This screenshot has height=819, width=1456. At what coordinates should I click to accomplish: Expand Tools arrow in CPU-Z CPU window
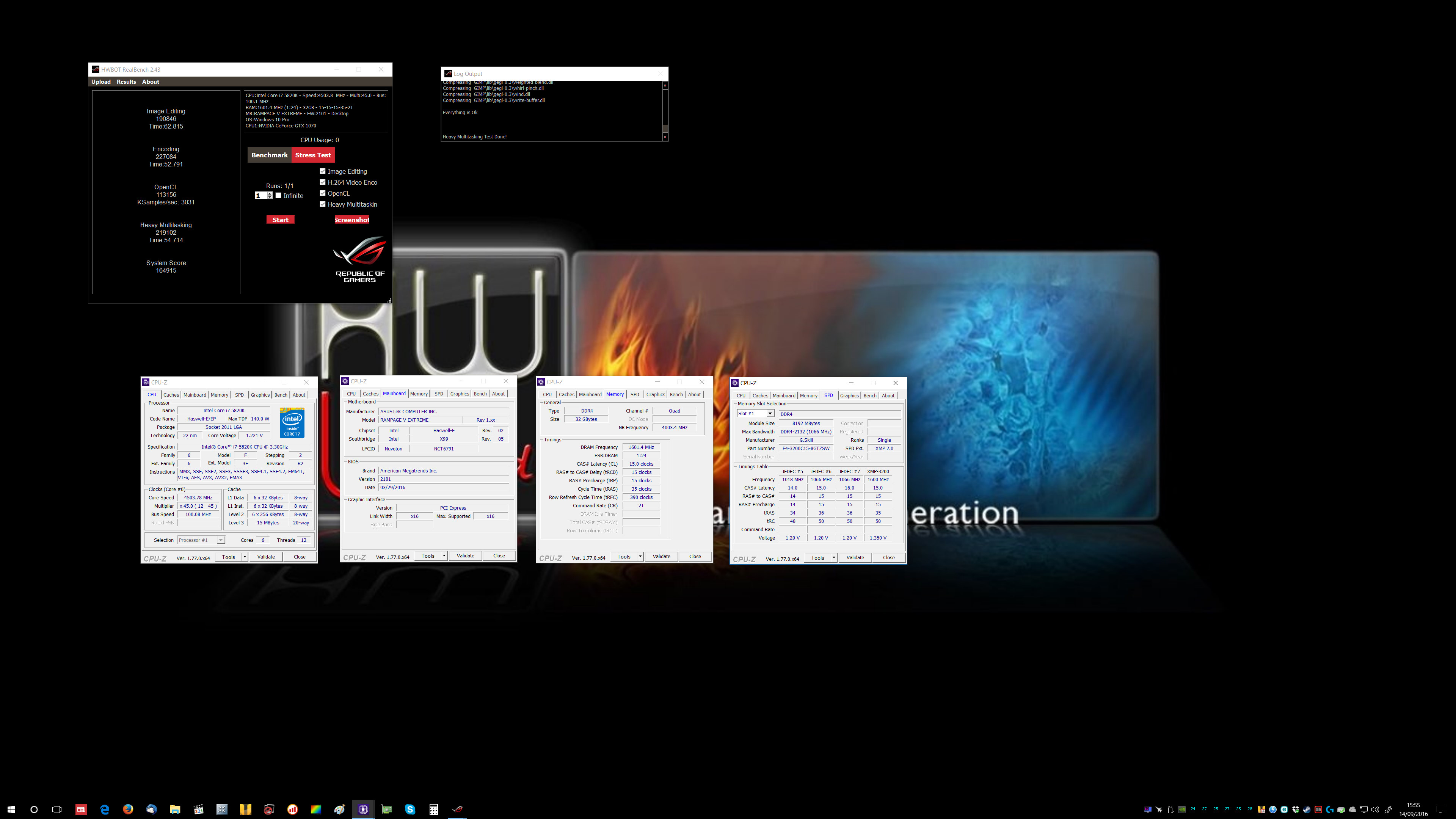tap(245, 557)
